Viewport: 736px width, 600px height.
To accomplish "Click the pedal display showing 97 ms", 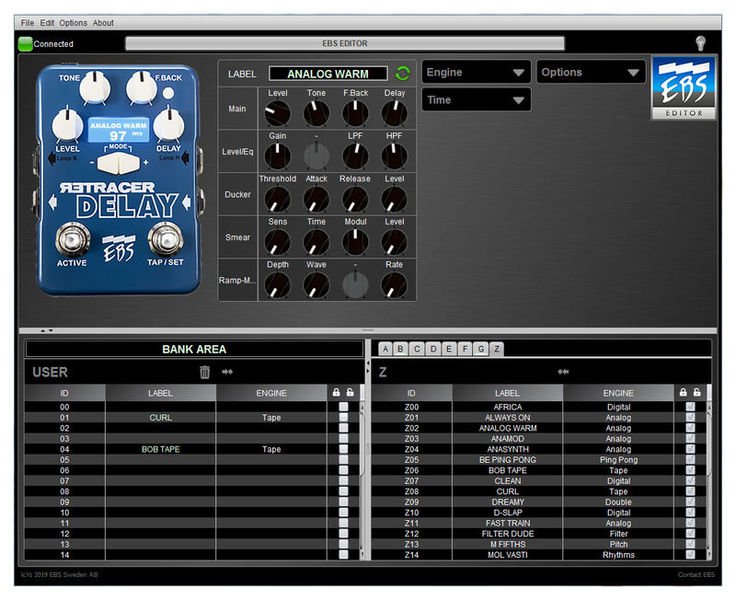I will pyautogui.click(x=118, y=130).
